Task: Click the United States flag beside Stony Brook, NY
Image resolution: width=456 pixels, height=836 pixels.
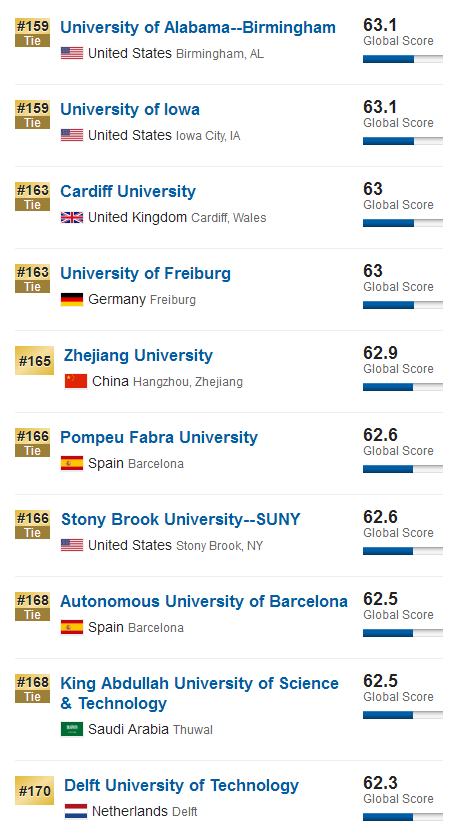Action: (72, 545)
